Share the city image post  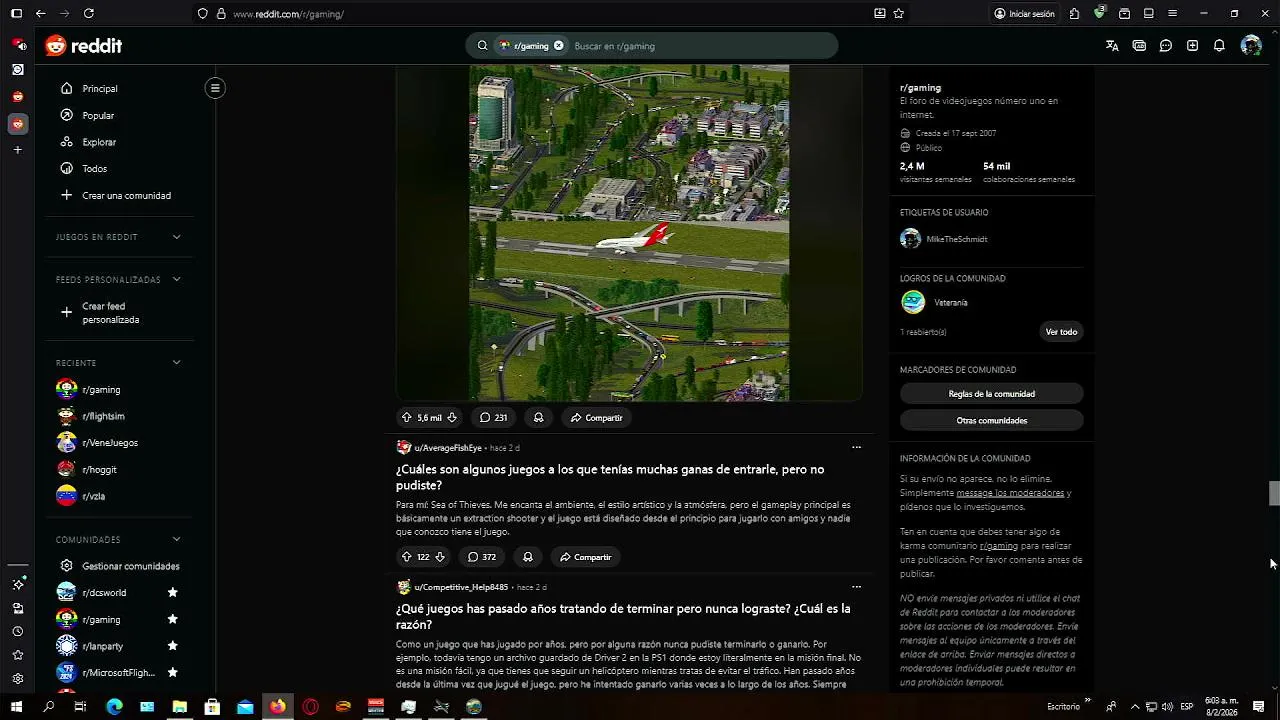[596, 417]
